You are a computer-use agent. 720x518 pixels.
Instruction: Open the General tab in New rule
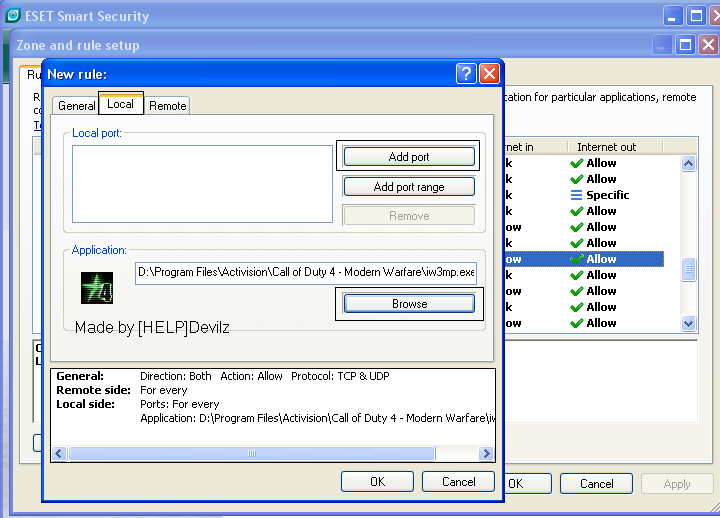[76, 106]
